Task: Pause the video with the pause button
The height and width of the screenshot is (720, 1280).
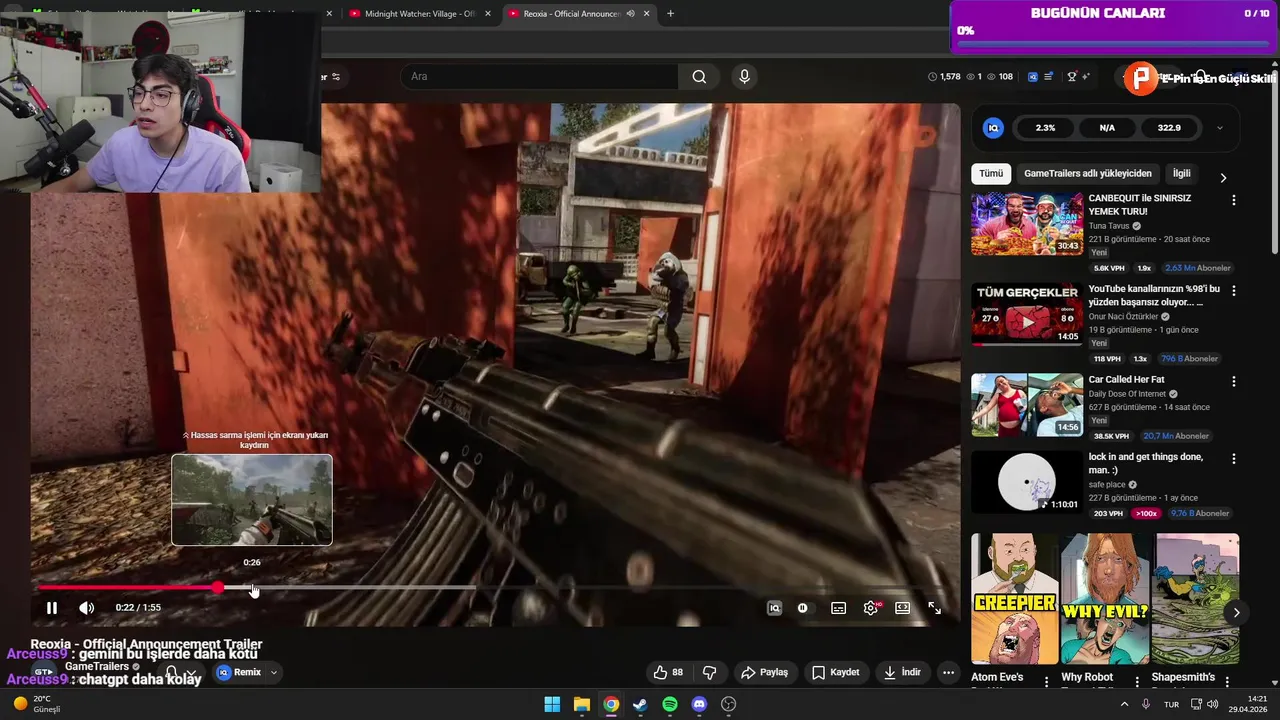Action: coord(52,608)
